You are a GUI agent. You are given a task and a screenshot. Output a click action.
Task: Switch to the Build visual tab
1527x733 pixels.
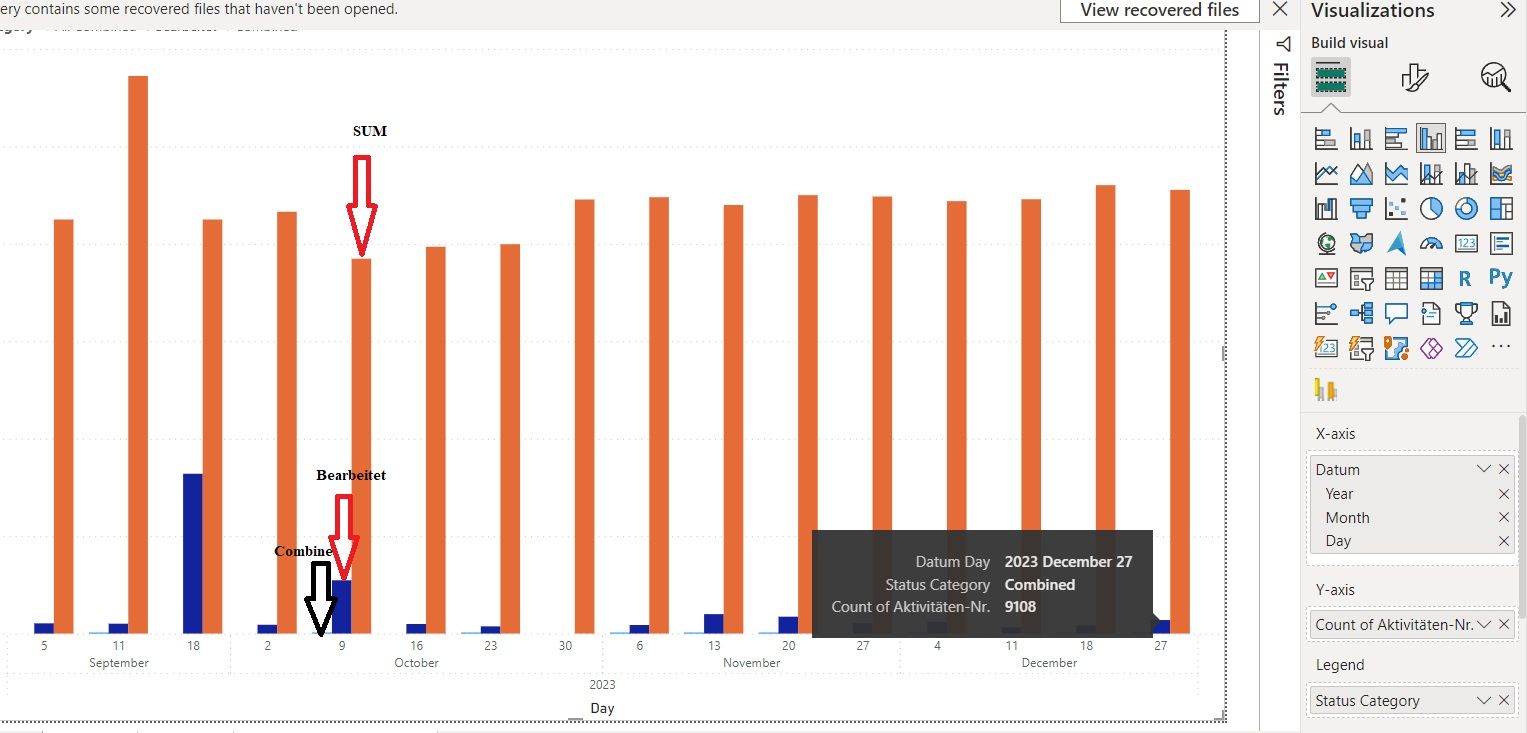(1330, 77)
